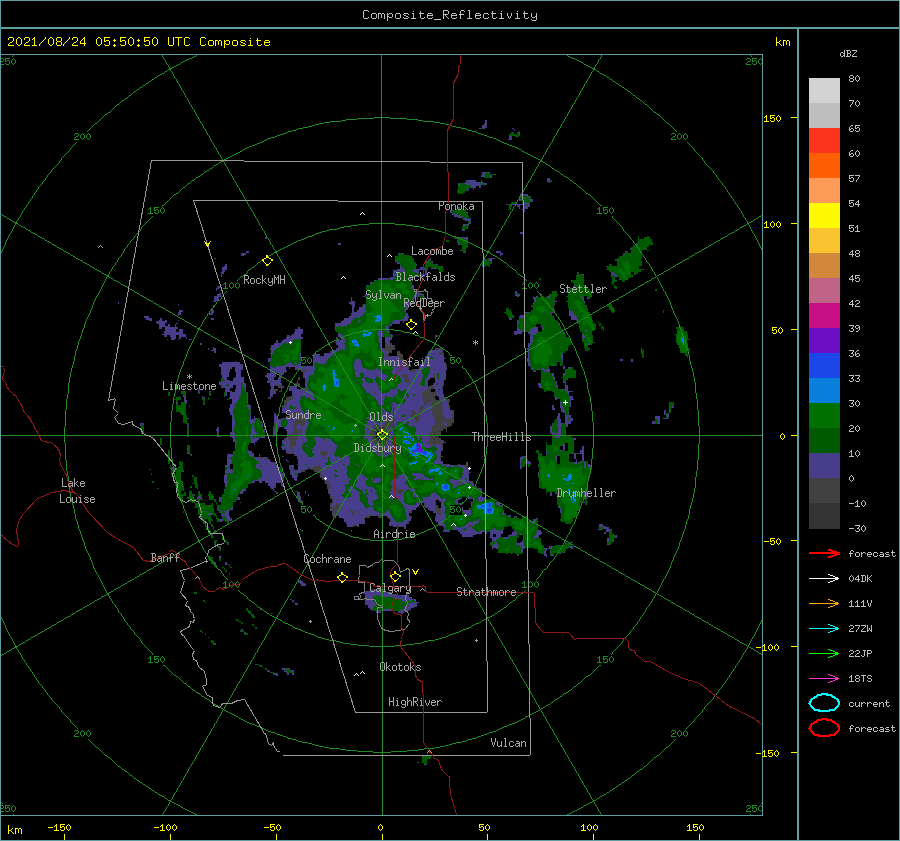Click the Drumheller town label

[x=586, y=493]
